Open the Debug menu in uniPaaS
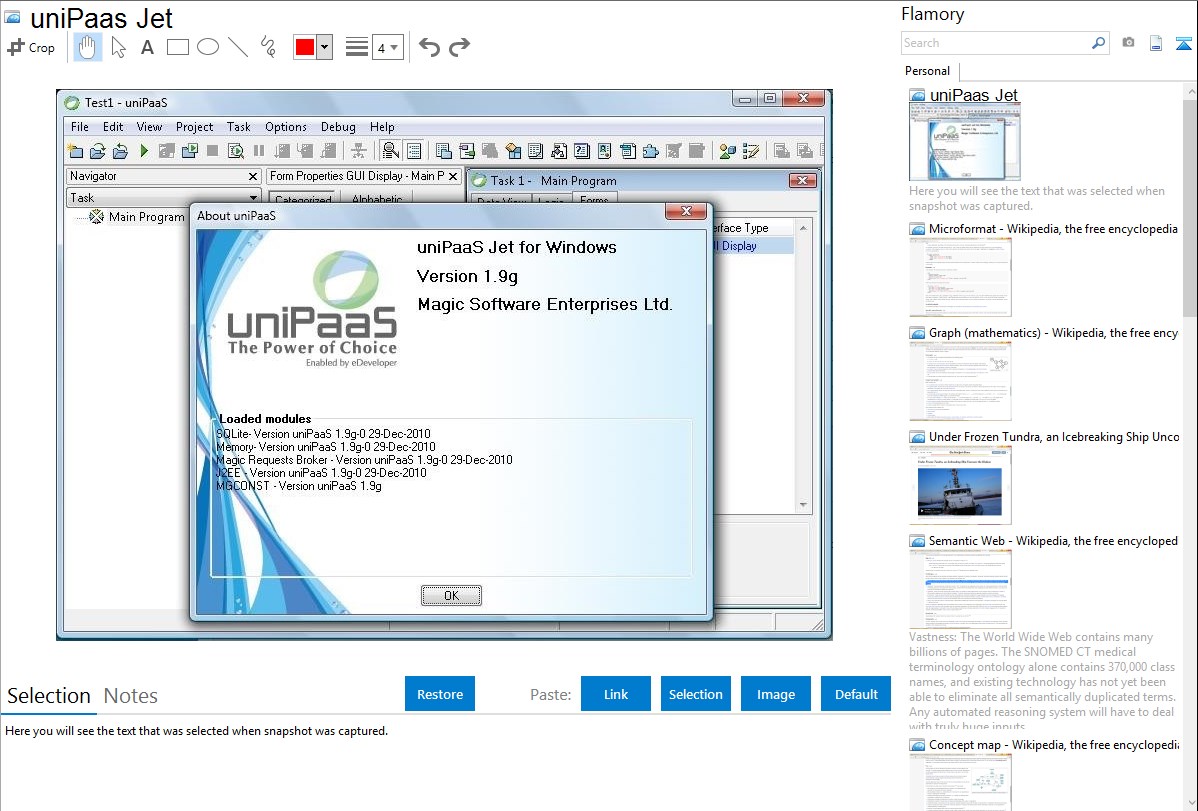Screen dimensions: 1198x811 point(338,127)
